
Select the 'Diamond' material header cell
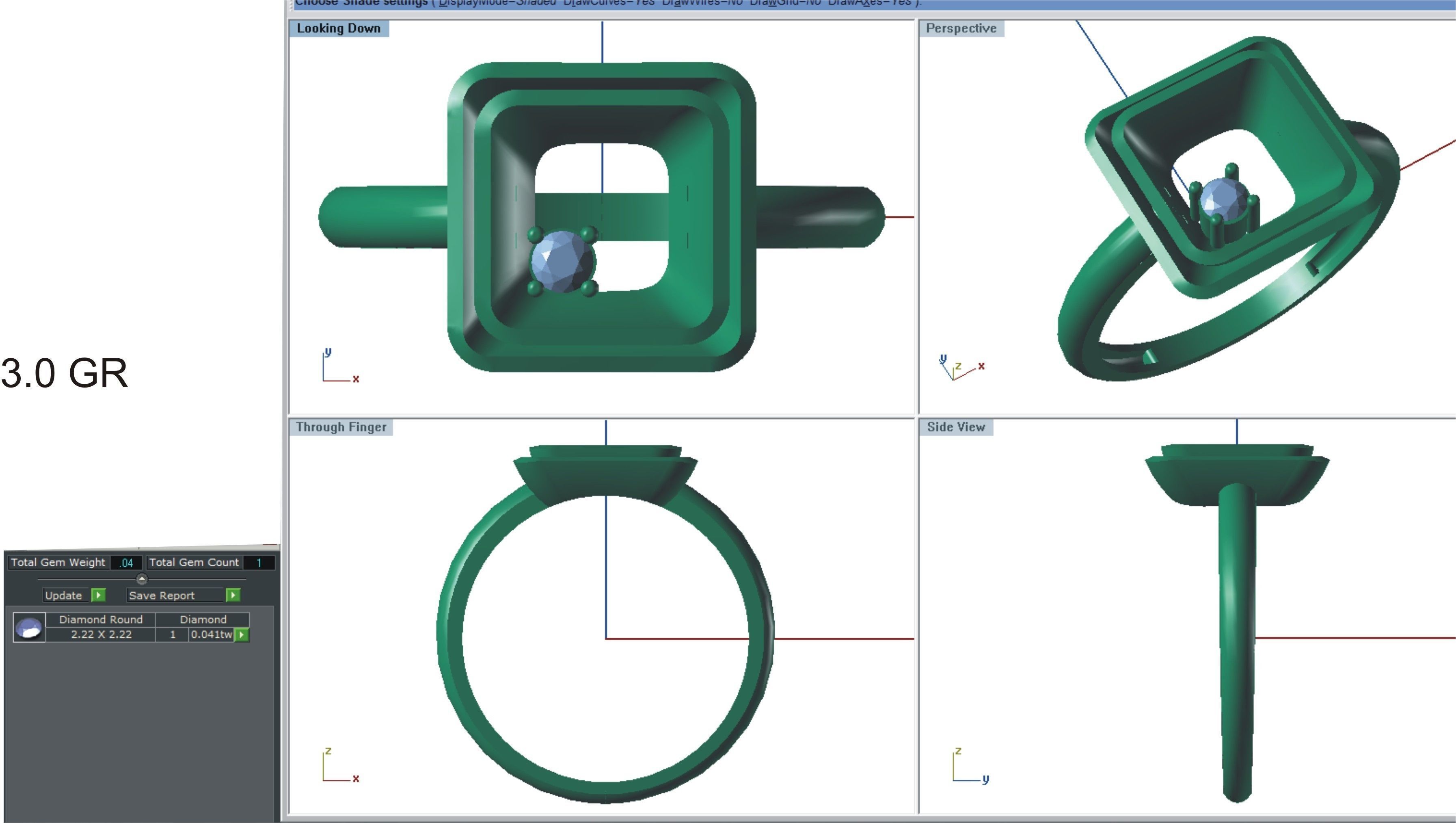point(203,619)
